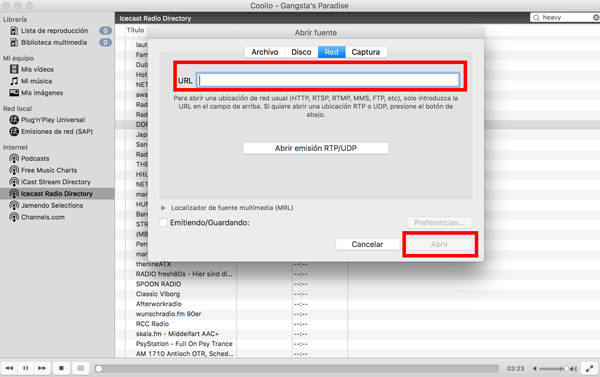Viewport: 600px width, 377px height.
Task: Click the Abrir button
Action: pyautogui.click(x=439, y=244)
